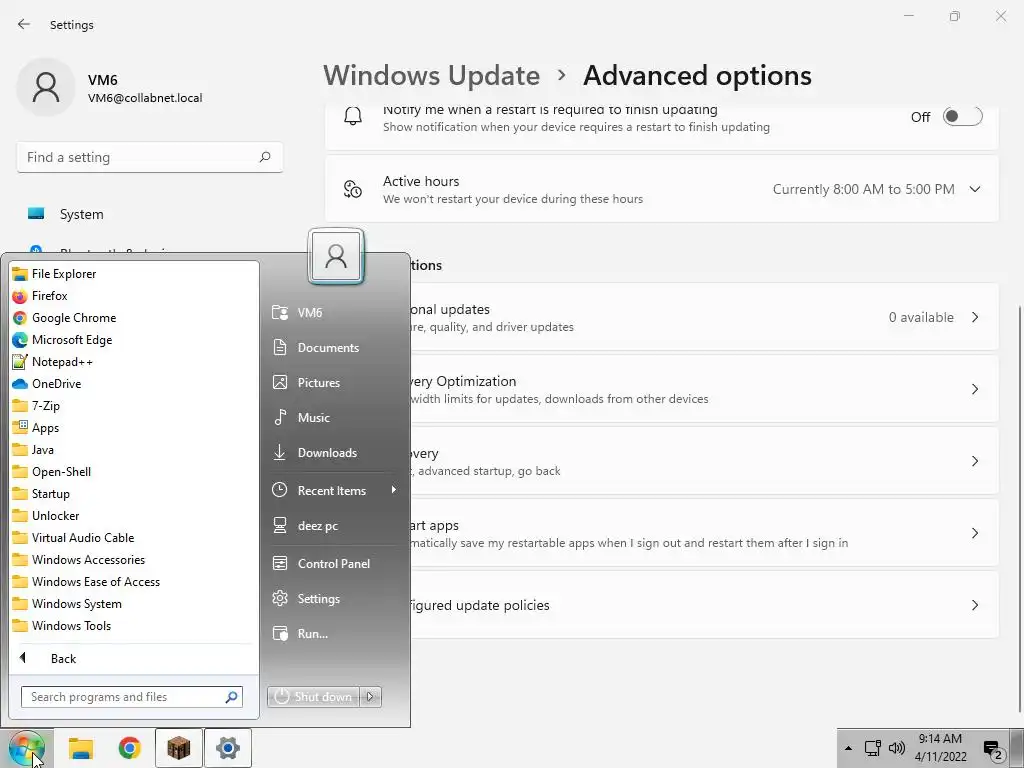Screen dimensions: 1024x768
Task: Switch to Settings app on taskbar
Action: pyautogui.click(x=228, y=748)
